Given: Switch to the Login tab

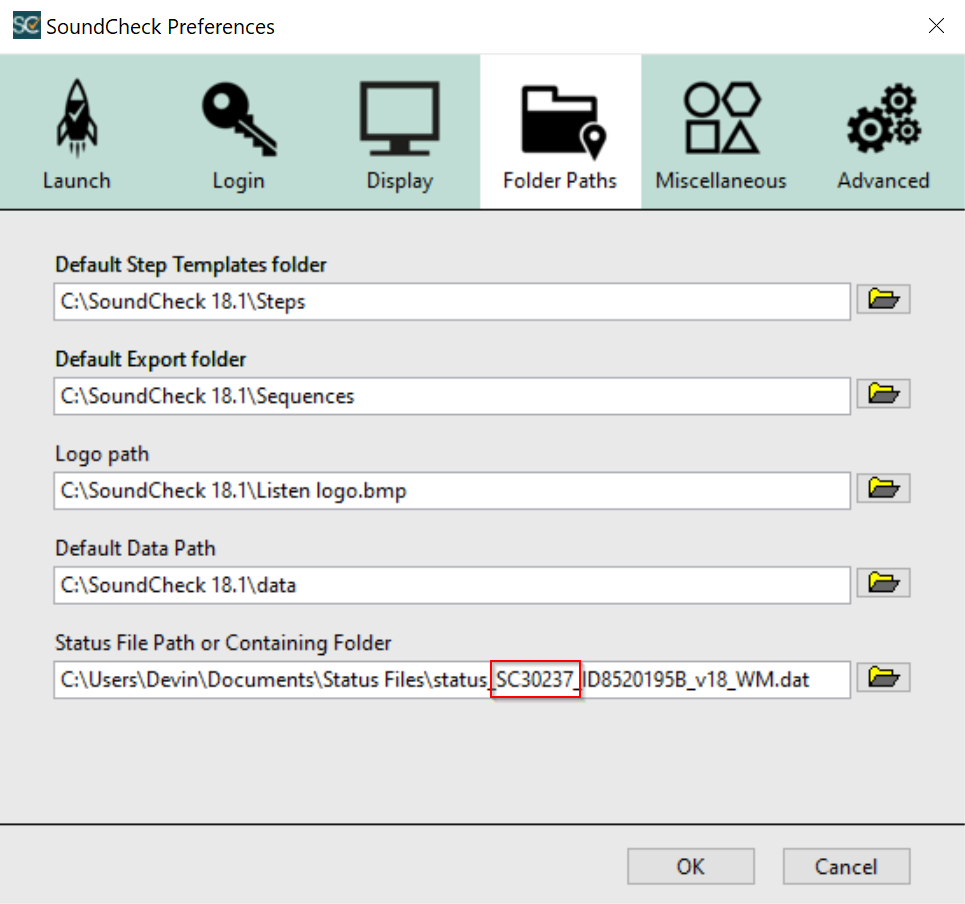Looking at the screenshot, I should (239, 133).
